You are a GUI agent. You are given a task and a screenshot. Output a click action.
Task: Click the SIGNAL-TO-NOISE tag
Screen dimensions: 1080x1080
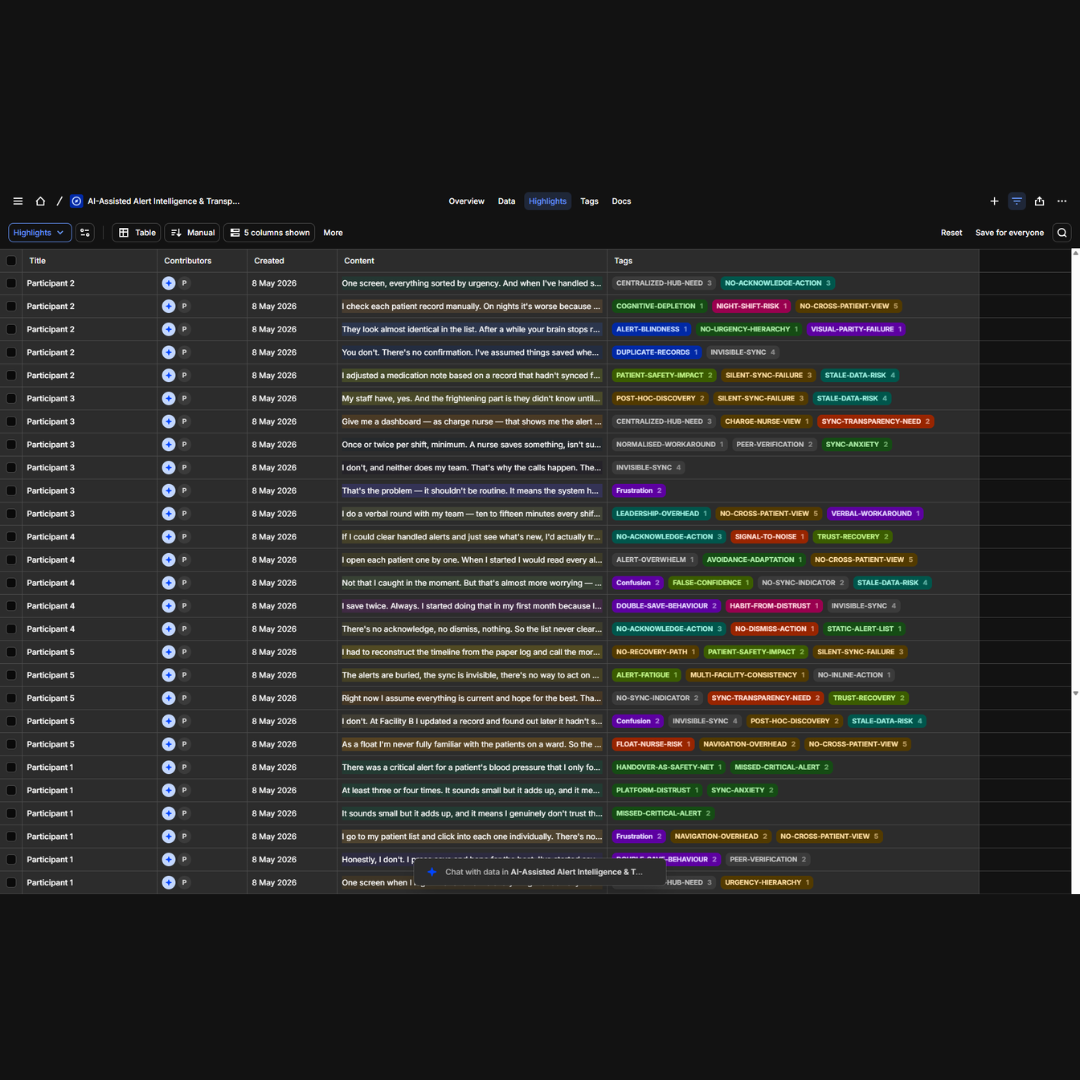point(769,537)
